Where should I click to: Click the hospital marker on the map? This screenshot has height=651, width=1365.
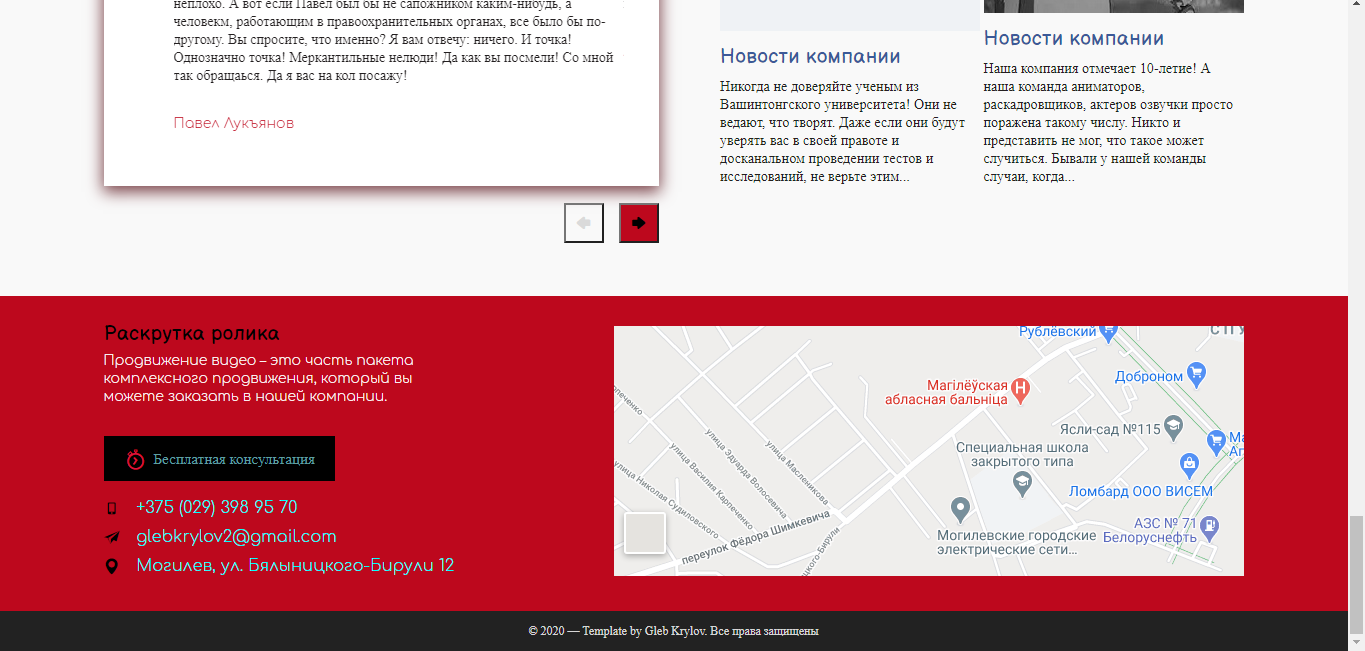pos(1021,390)
